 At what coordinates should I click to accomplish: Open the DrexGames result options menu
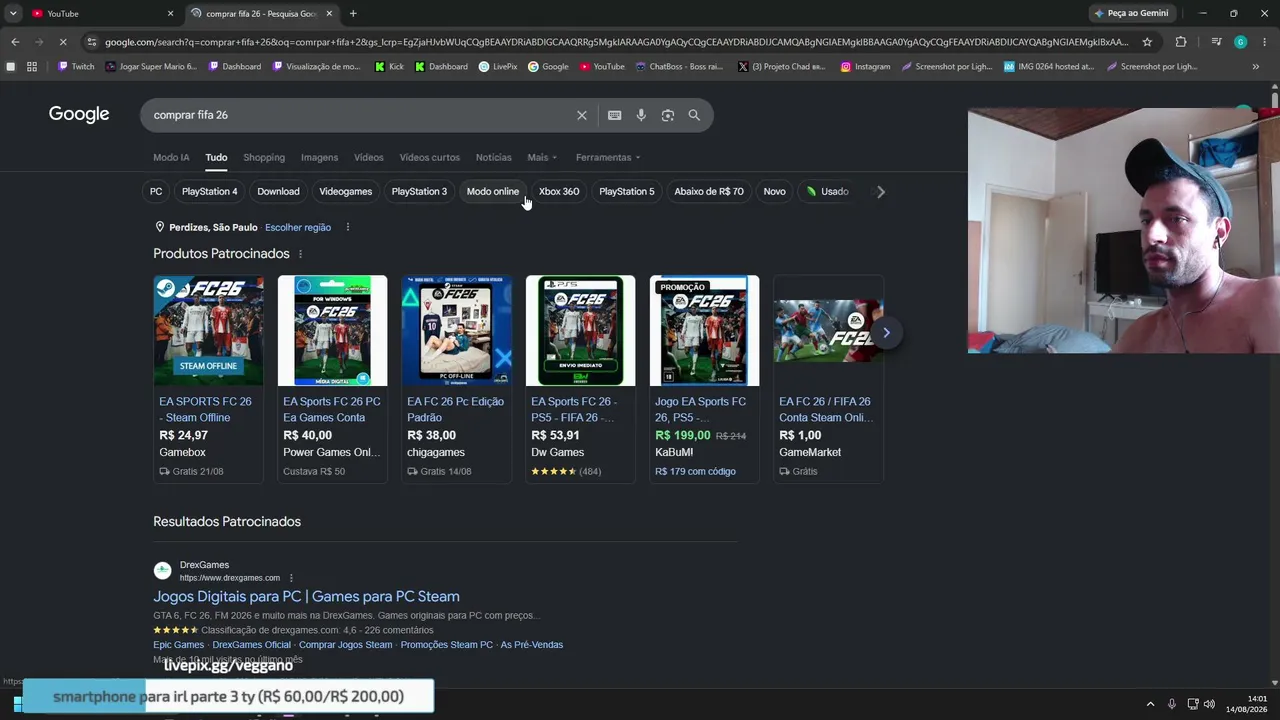(x=292, y=578)
